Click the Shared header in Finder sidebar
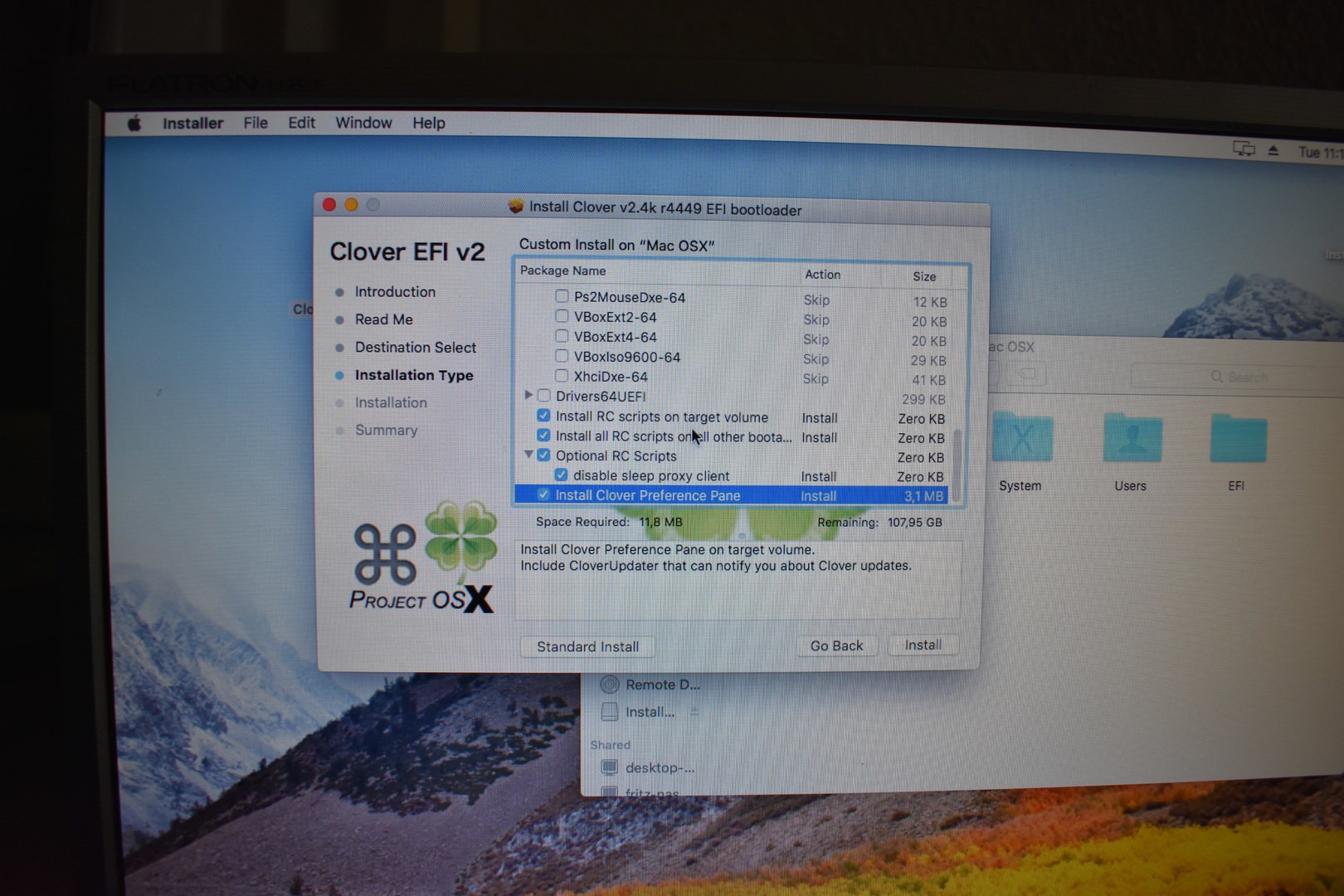 click(x=610, y=745)
